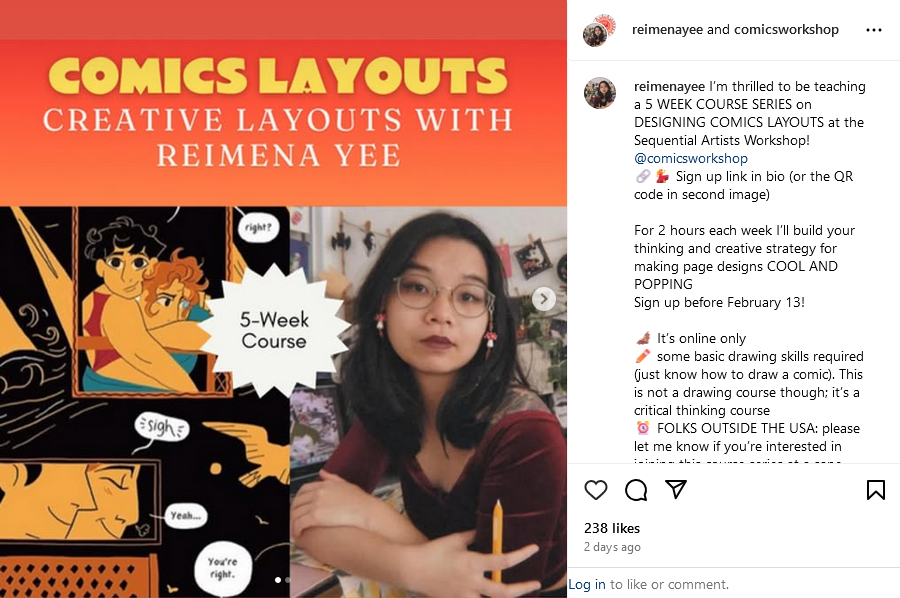Go to the next image in the carousel
900x598 pixels.
click(544, 299)
